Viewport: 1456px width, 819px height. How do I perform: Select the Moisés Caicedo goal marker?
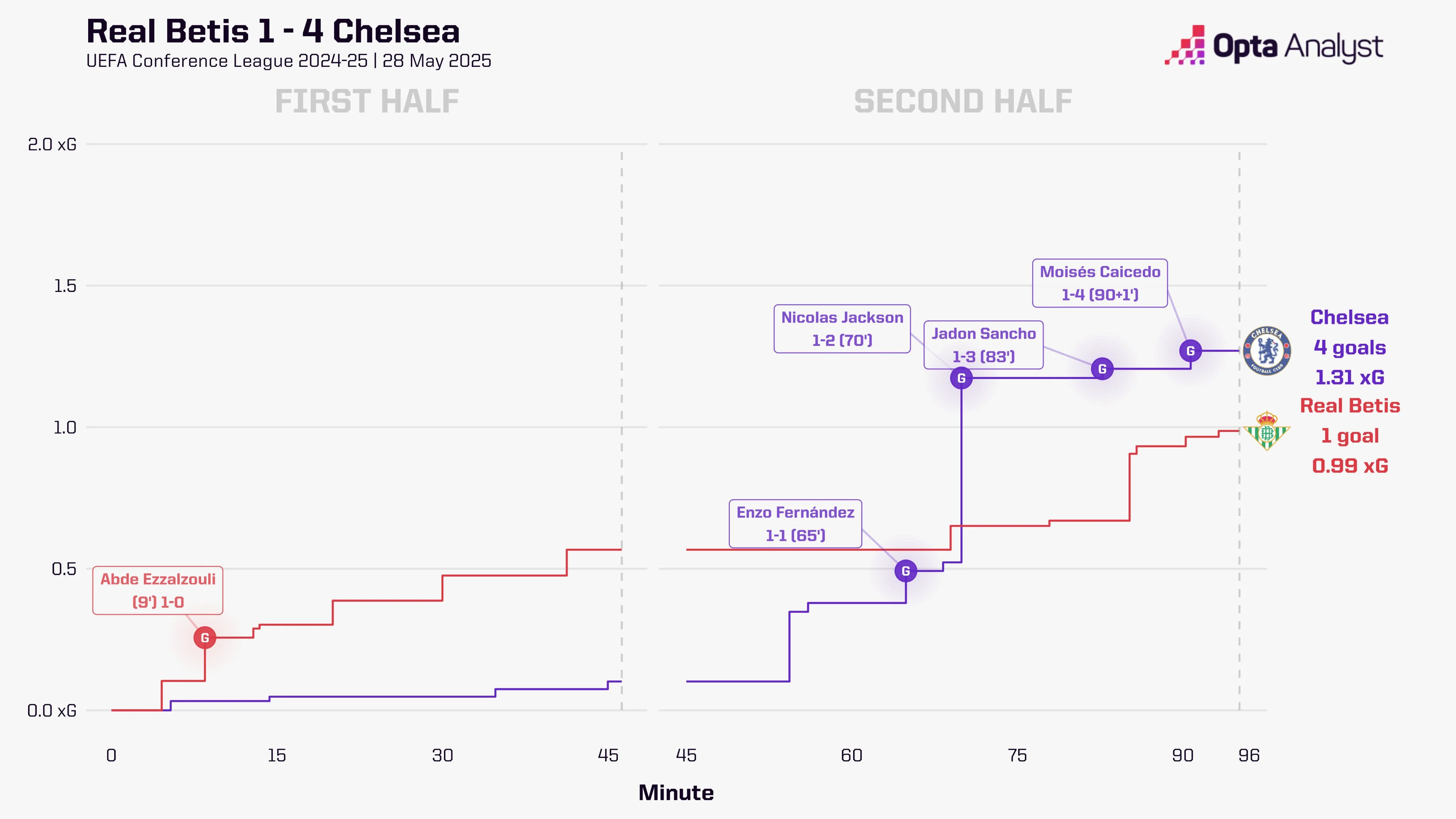[x=1190, y=350]
